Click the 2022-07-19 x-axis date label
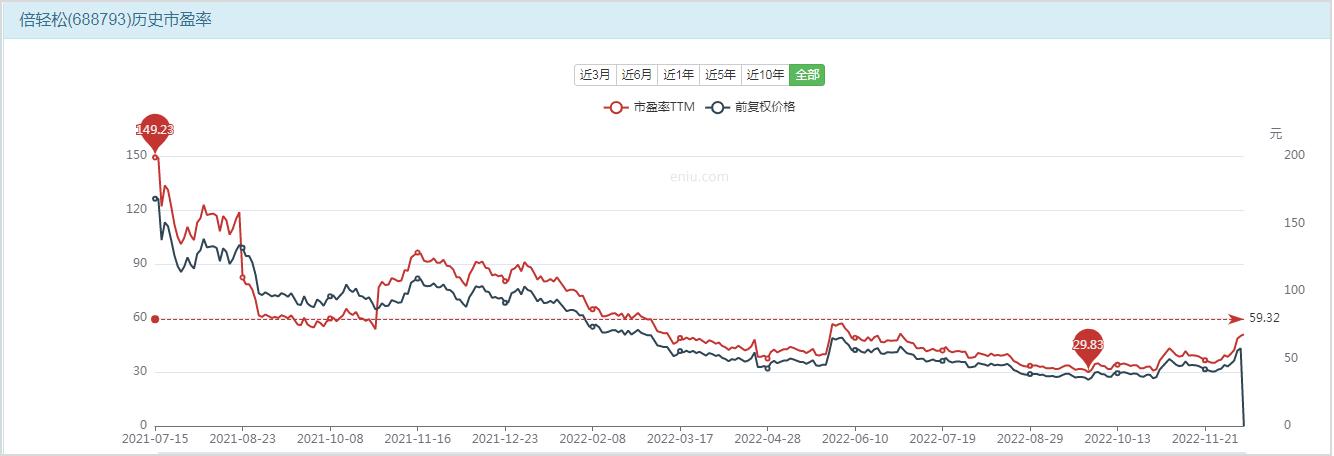 click(x=942, y=438)
